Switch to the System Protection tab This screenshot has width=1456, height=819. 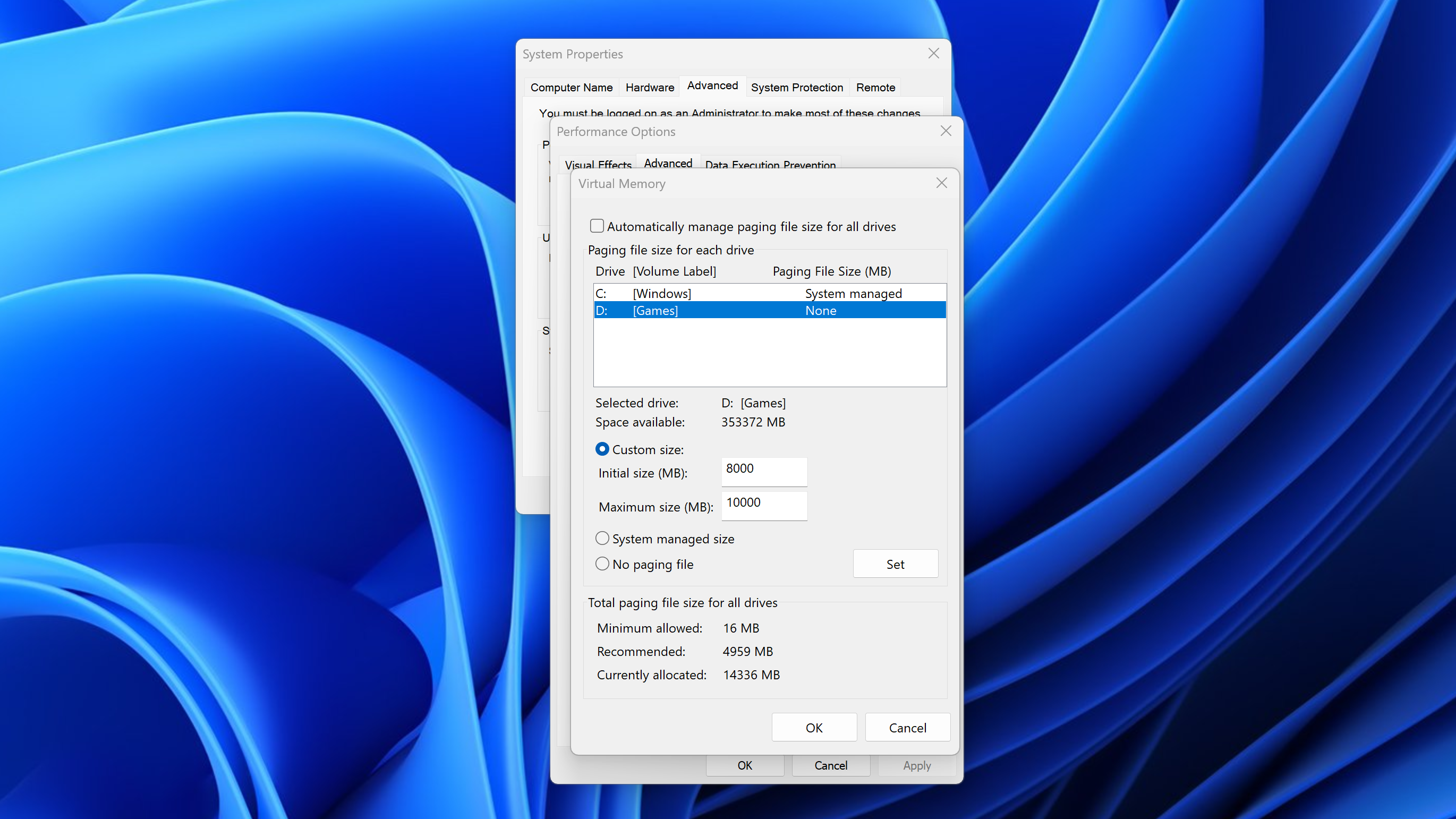click(797, 87)
